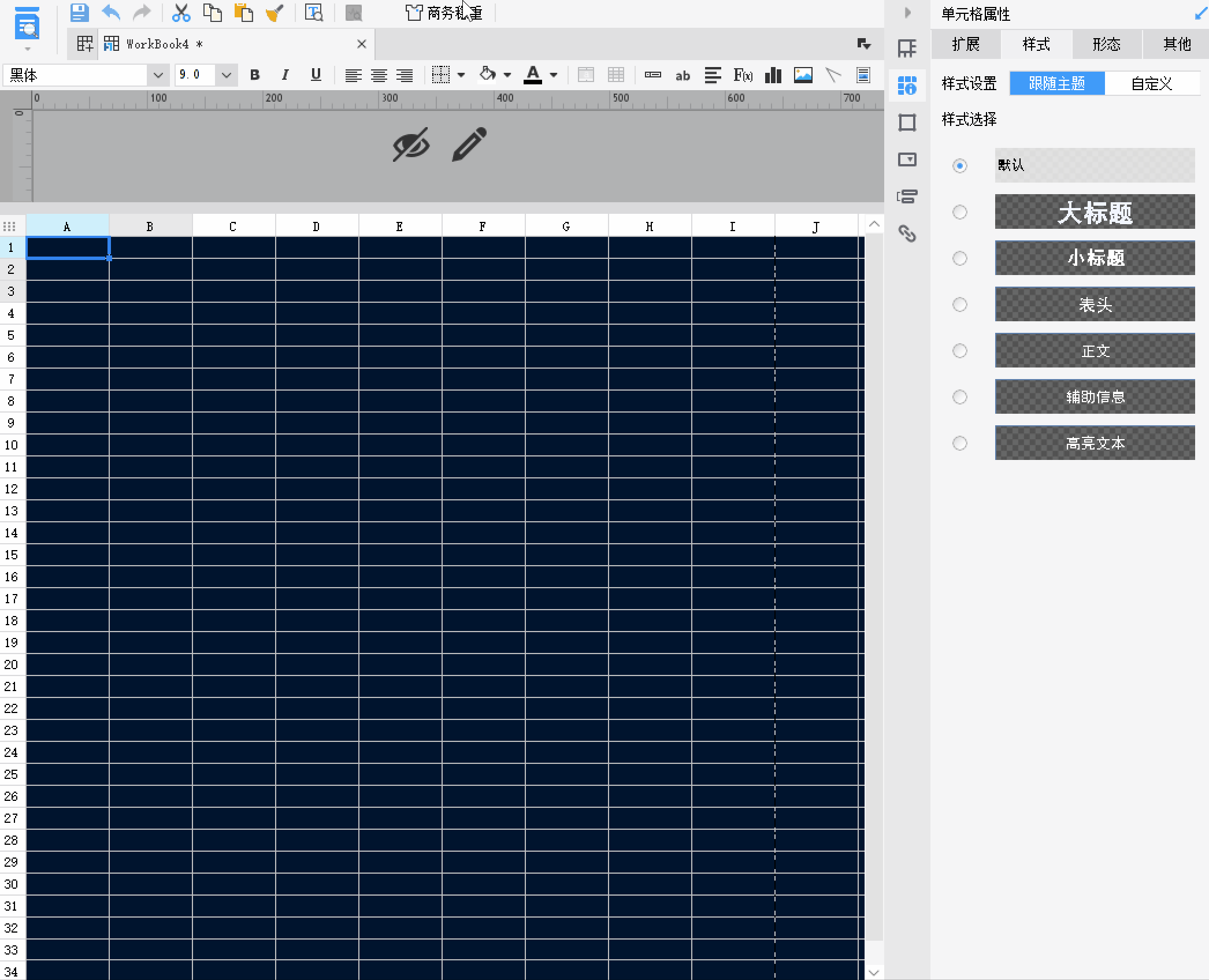Open the fill color dropdown arrow
The image size is (1209, 980).
click(507, 75)
